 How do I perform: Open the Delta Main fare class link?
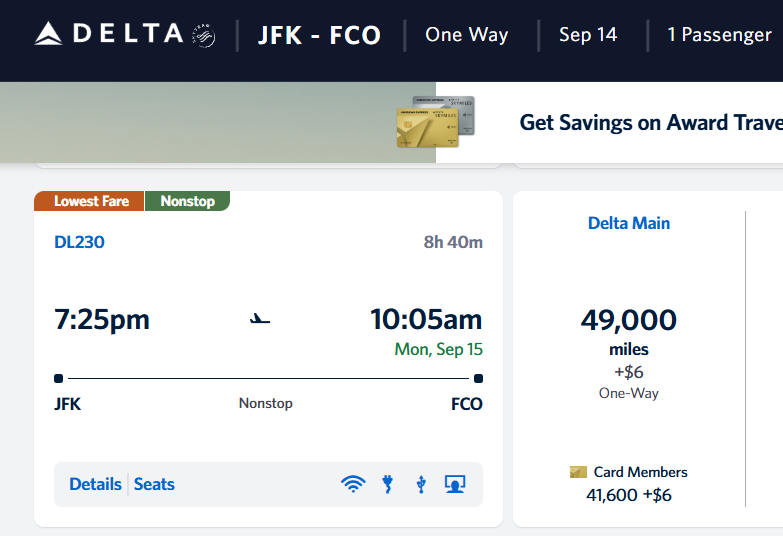[x=629, y=223]
